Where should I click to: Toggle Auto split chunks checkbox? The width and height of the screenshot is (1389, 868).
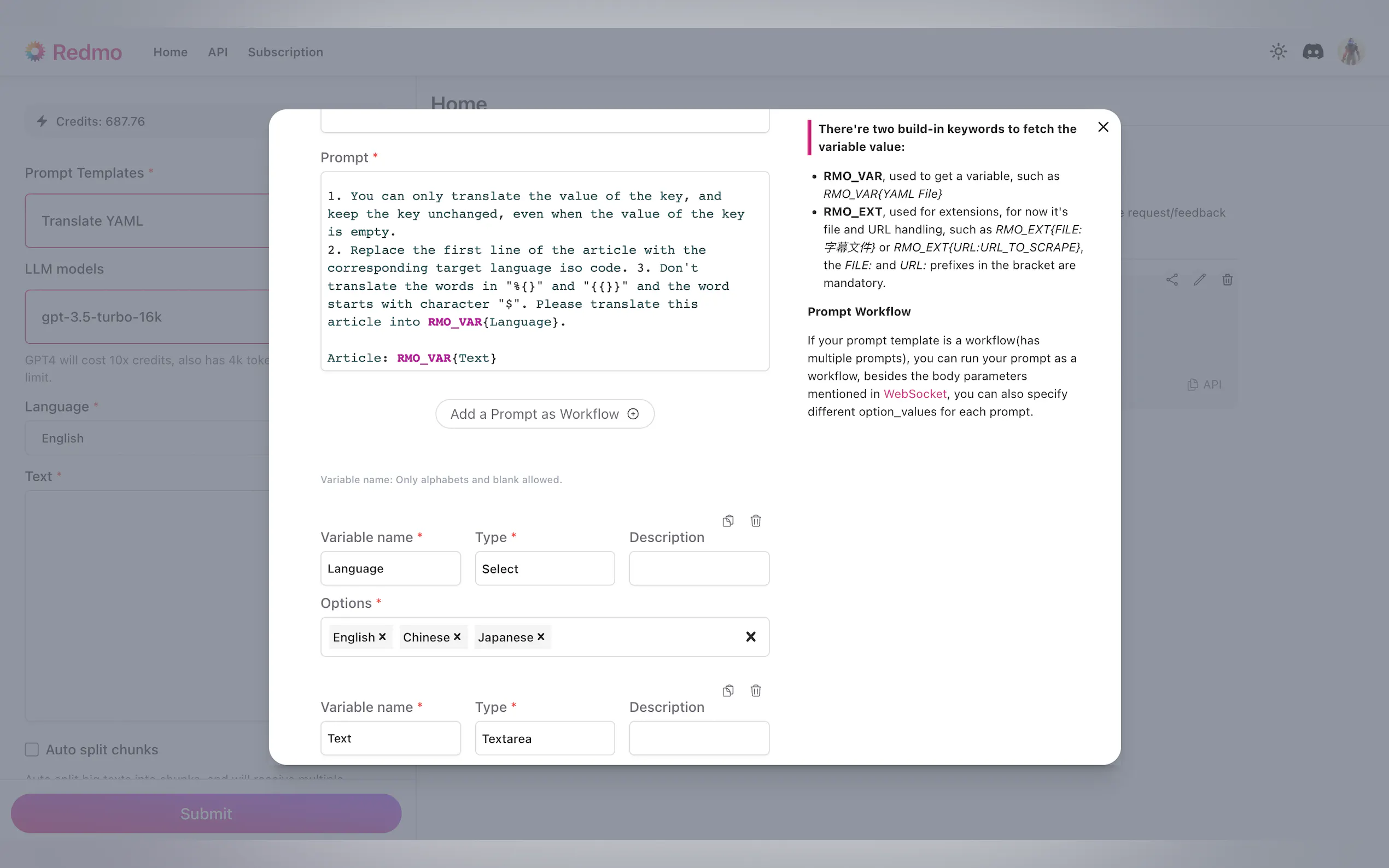[x=32, y=750]
